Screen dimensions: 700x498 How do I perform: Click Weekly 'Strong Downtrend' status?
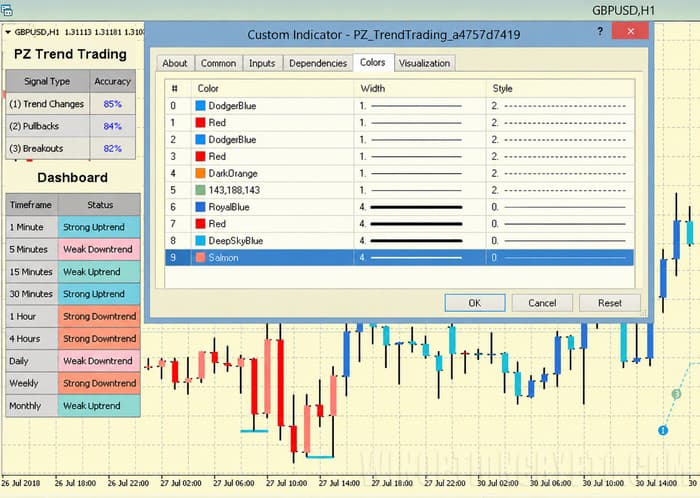[x=99, y=383]
